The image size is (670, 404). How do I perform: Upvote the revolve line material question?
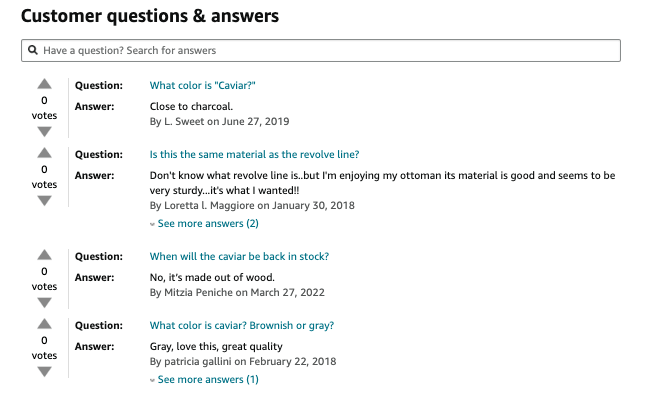(x=44, y=153)
